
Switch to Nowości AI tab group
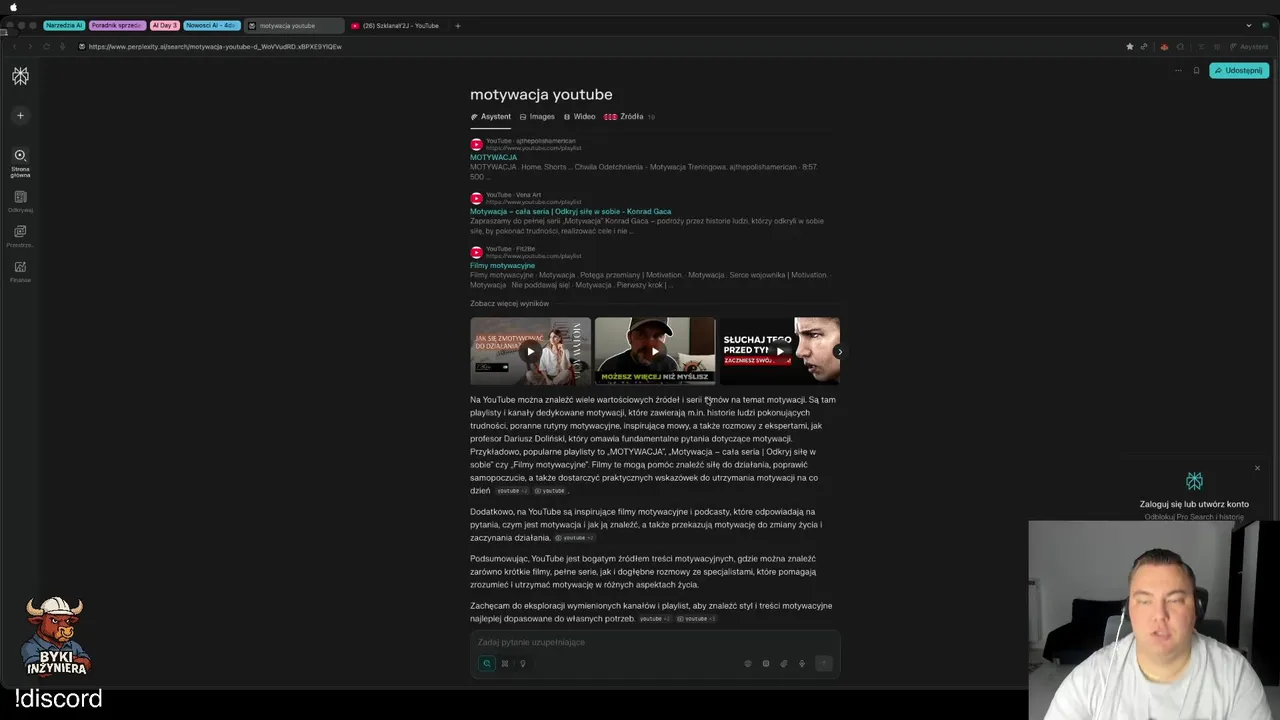pos(212,25)
